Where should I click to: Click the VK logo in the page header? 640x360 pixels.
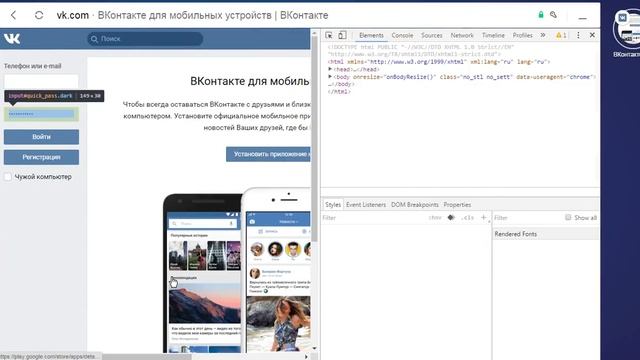click(x=12, y=39)
